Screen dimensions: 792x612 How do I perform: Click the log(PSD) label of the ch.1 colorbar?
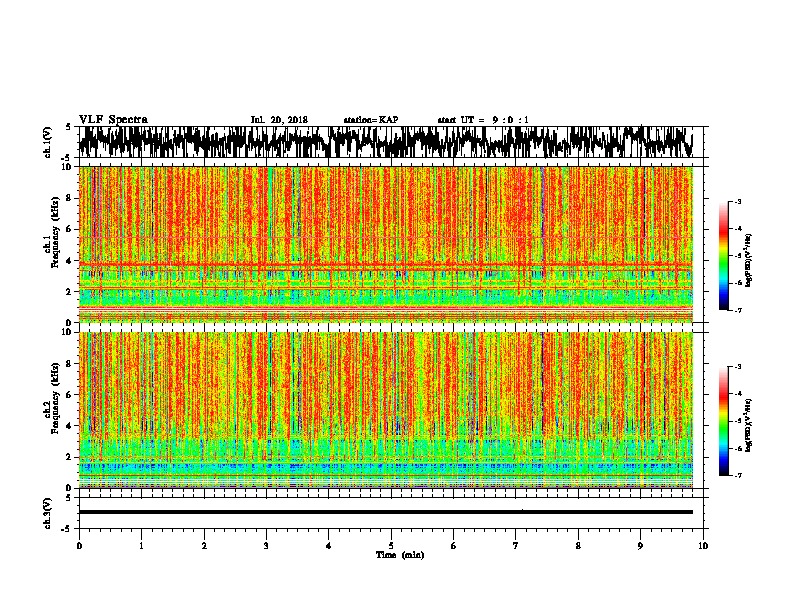749,261
